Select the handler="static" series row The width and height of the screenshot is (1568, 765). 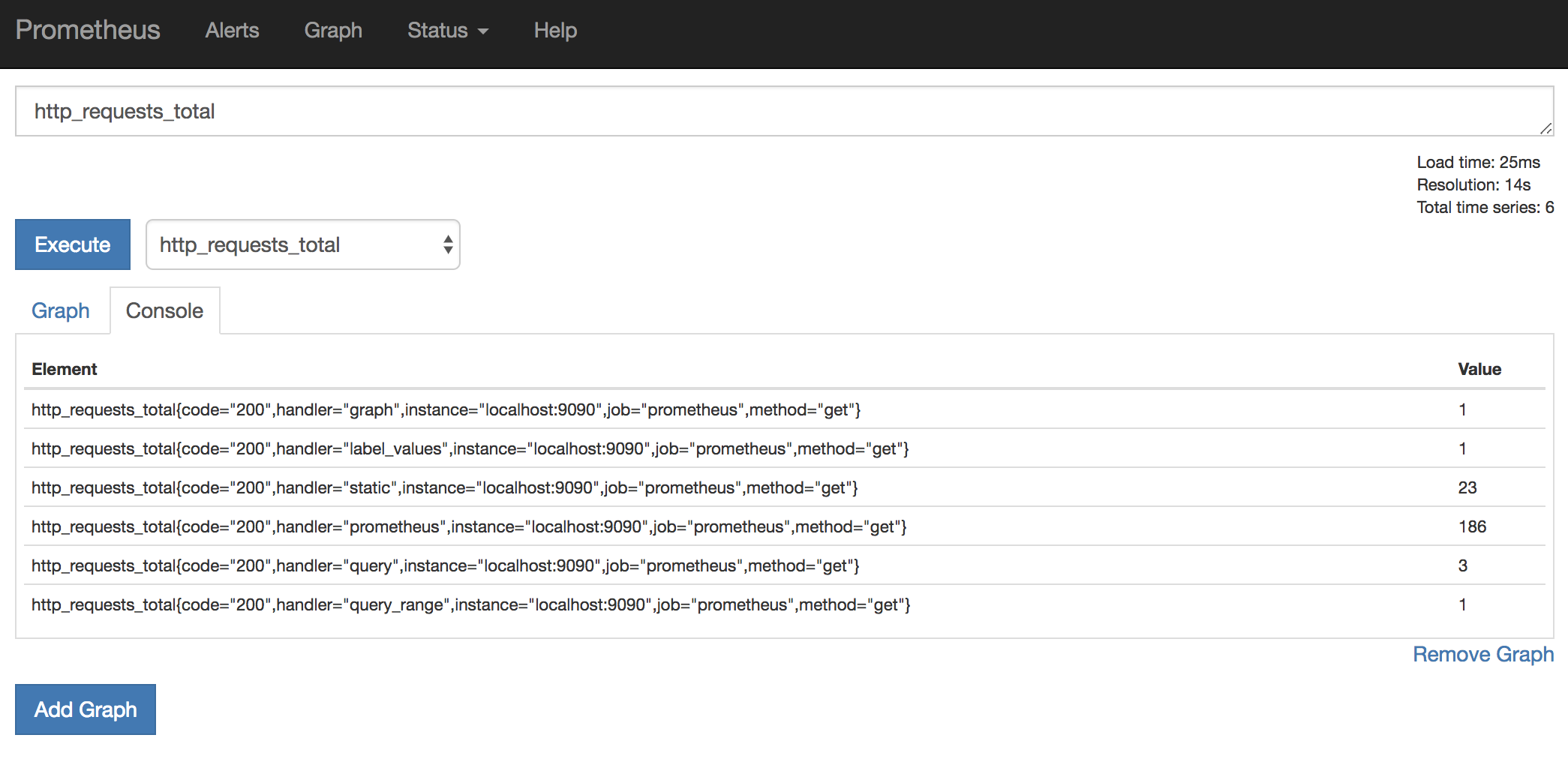pos(784,487)
